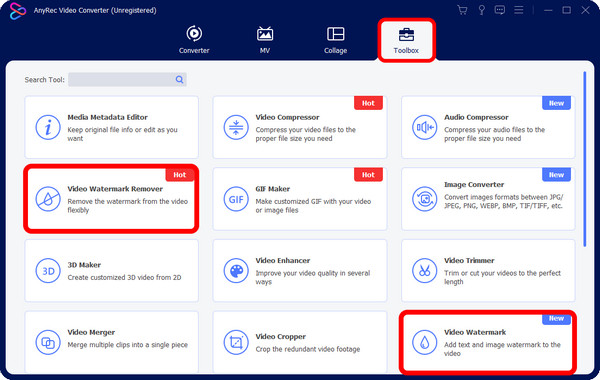The height and width of the screenshot is (380, 600).
Task: Select the Toolbox tab
Action: coord(406,40)
